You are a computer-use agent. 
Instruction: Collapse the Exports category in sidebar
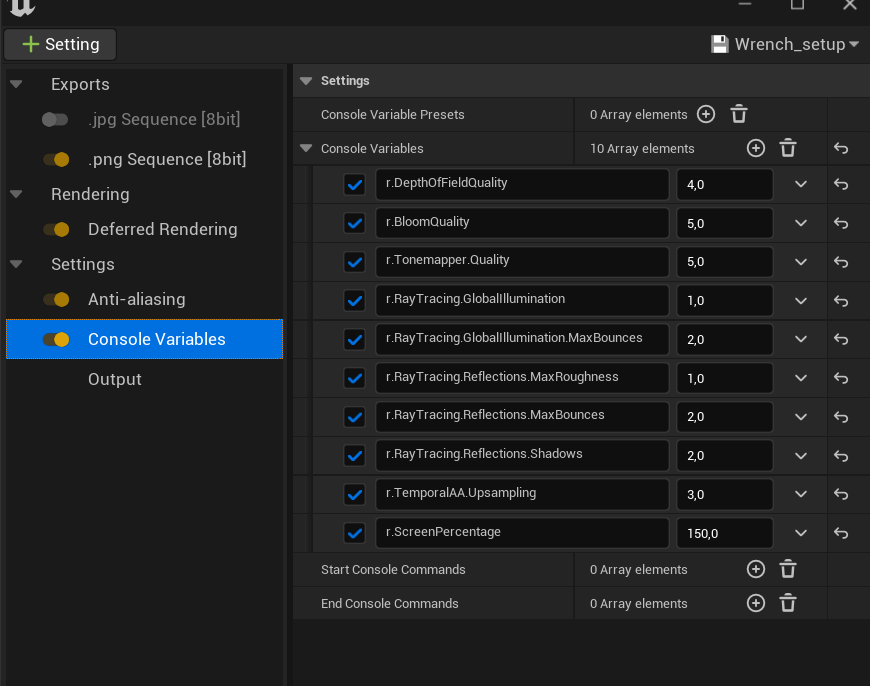click(x=16, y=84)
